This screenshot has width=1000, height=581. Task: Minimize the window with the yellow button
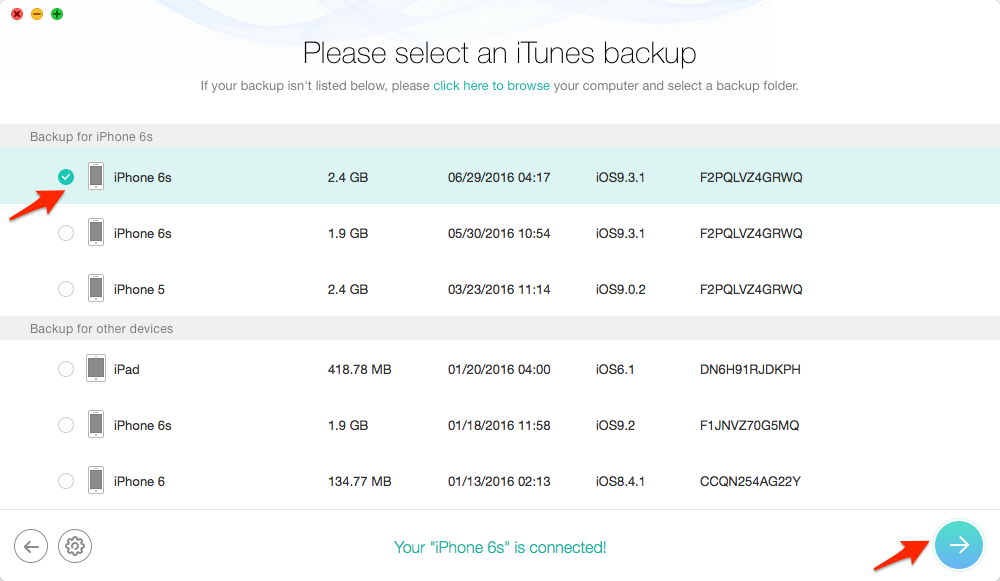tap(37, 14)
